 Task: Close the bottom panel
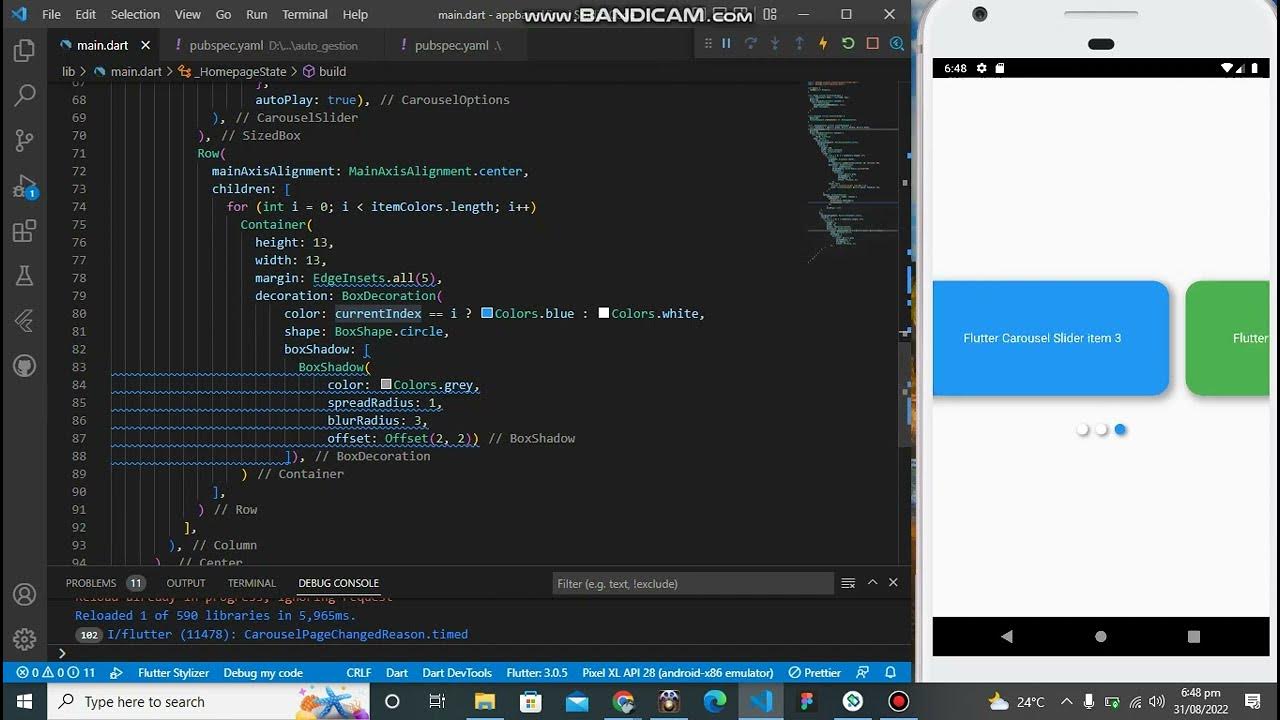pos(894,583)
